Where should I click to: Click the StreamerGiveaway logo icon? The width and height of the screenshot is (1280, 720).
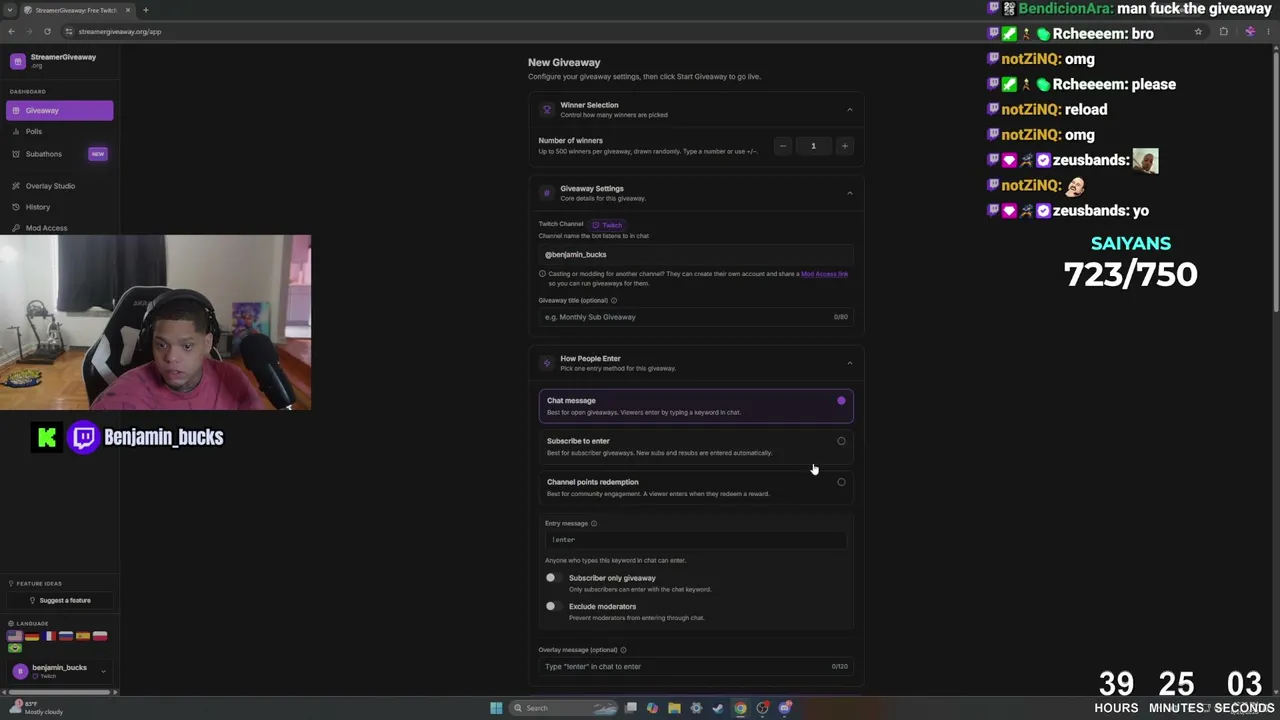pos(17,61)
